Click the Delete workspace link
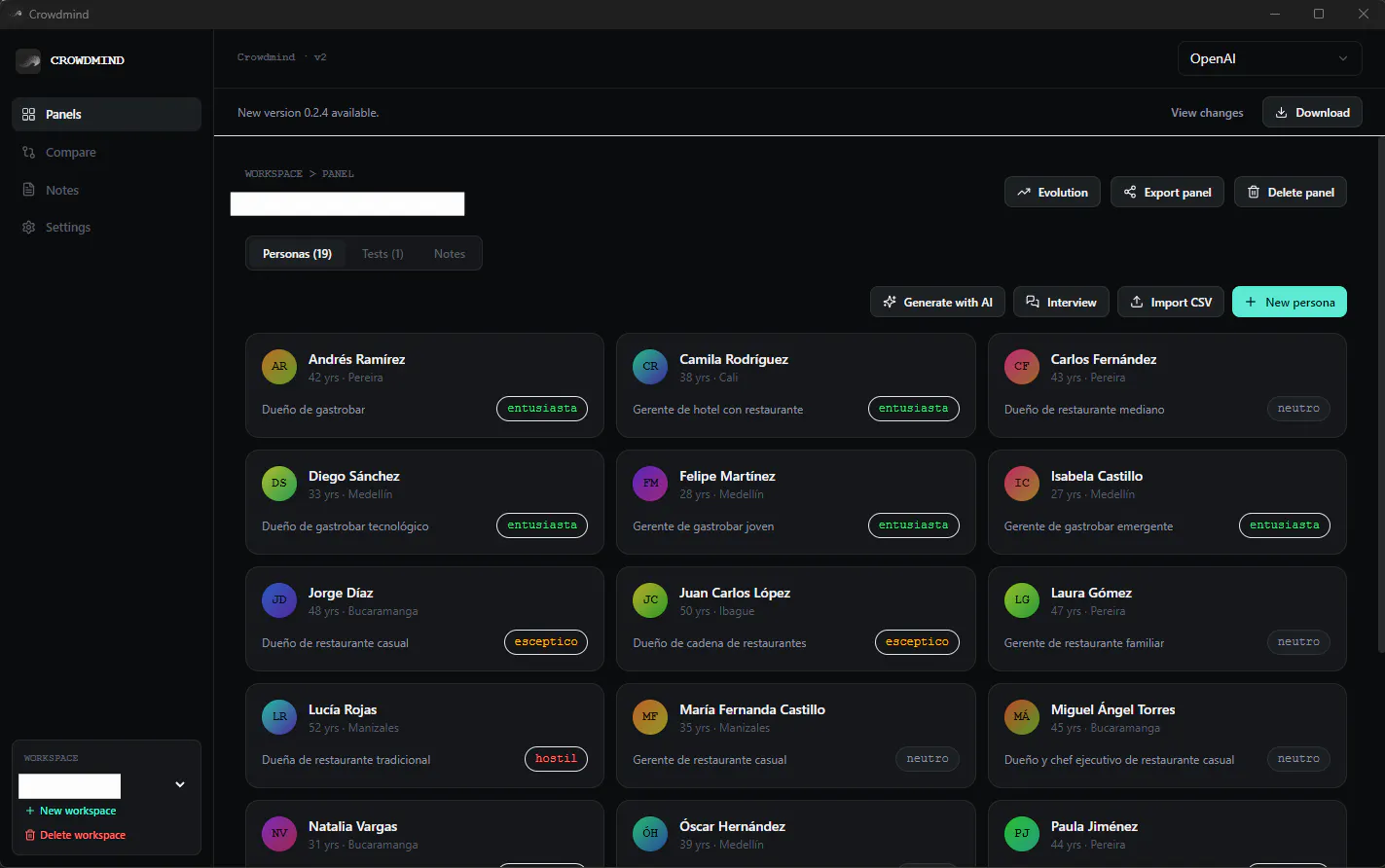This screenshot has width=1385, height=868. pyautogui.click(x=75, y=835)
